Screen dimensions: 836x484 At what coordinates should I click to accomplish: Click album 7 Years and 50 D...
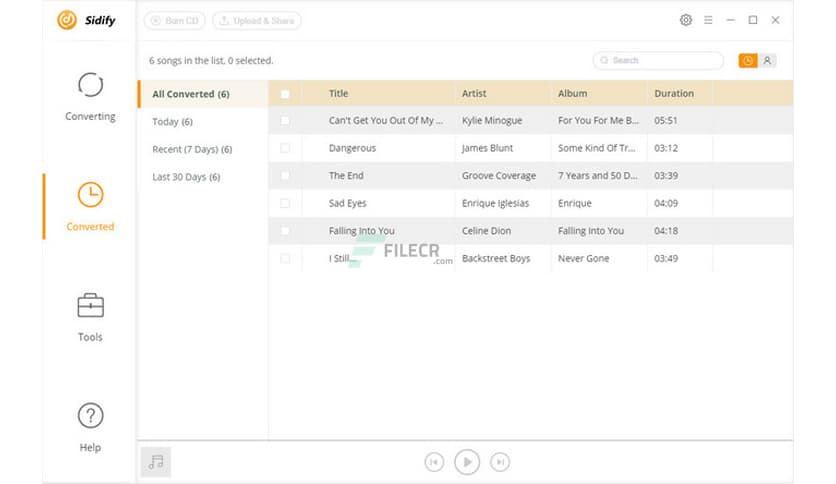pos(598,175)
